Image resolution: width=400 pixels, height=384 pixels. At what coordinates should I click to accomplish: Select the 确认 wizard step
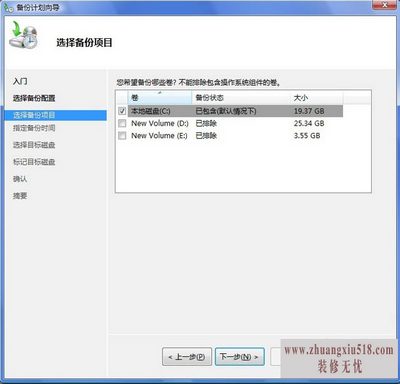click(20, 179)
